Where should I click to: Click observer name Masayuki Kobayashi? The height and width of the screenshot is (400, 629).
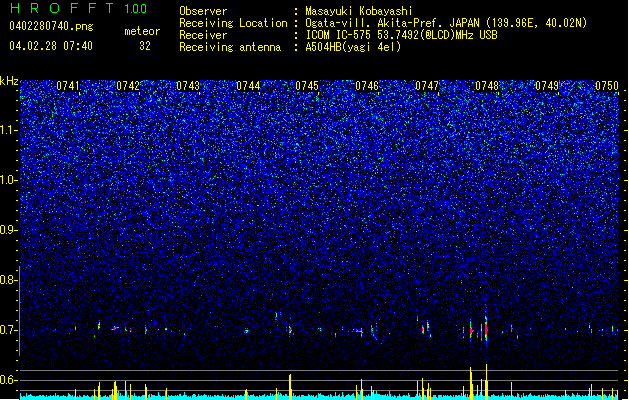(359, 11)
